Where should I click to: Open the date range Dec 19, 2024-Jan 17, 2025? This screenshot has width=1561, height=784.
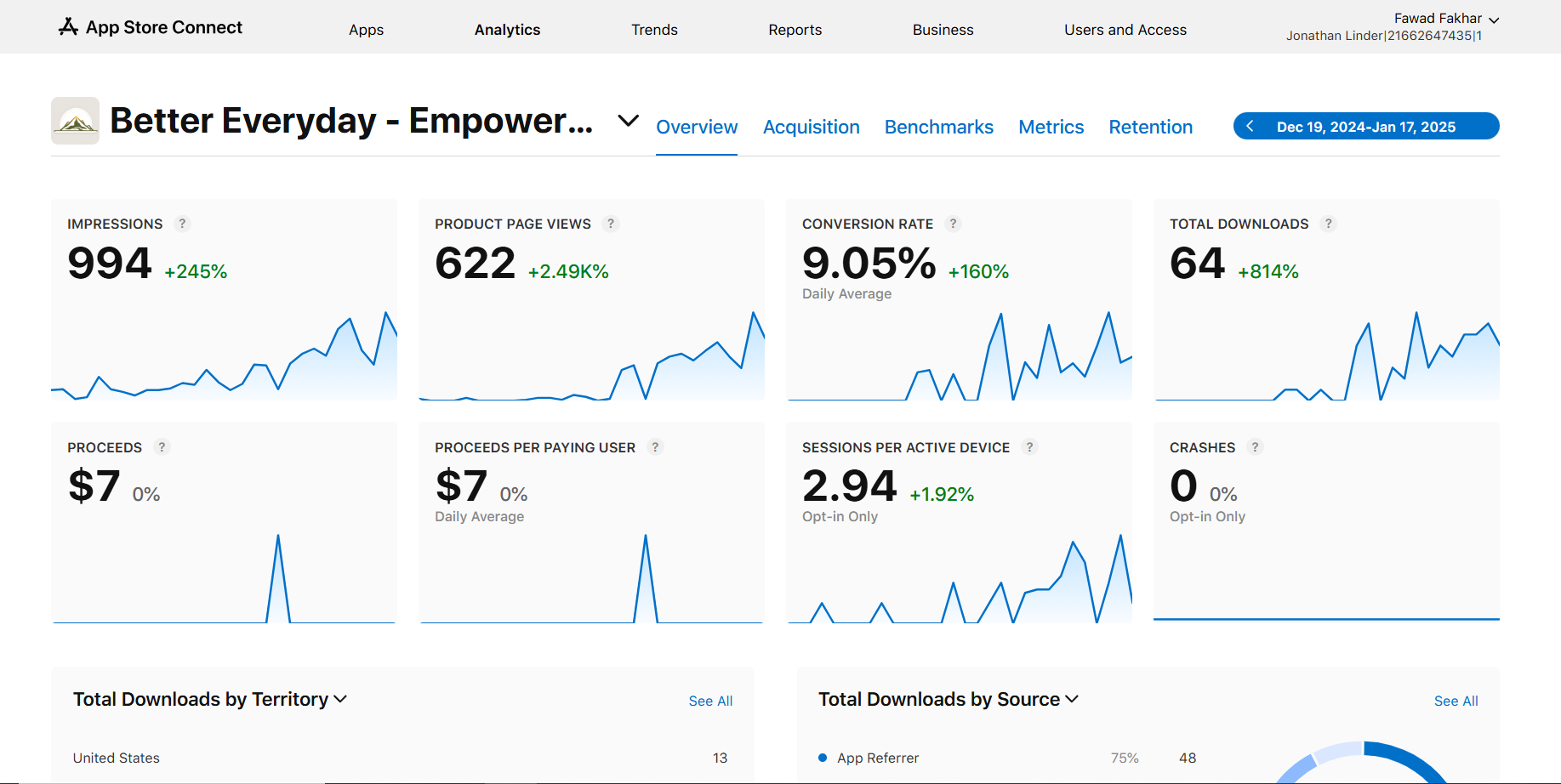[1366, 126]
